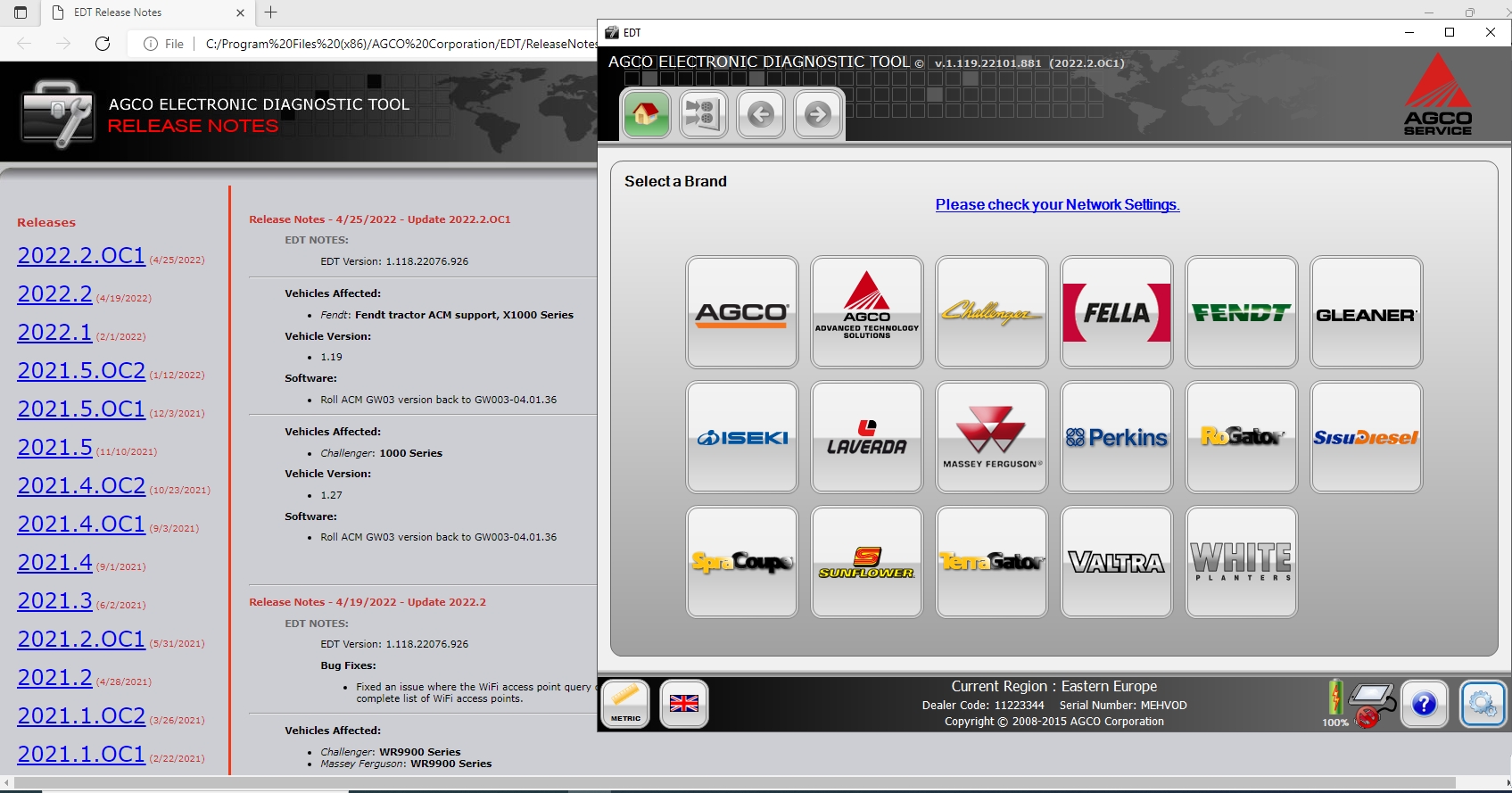Click the Home button in EDT toolbar
The width and height of the screenshot is (1512, 793).
(646, 114)
